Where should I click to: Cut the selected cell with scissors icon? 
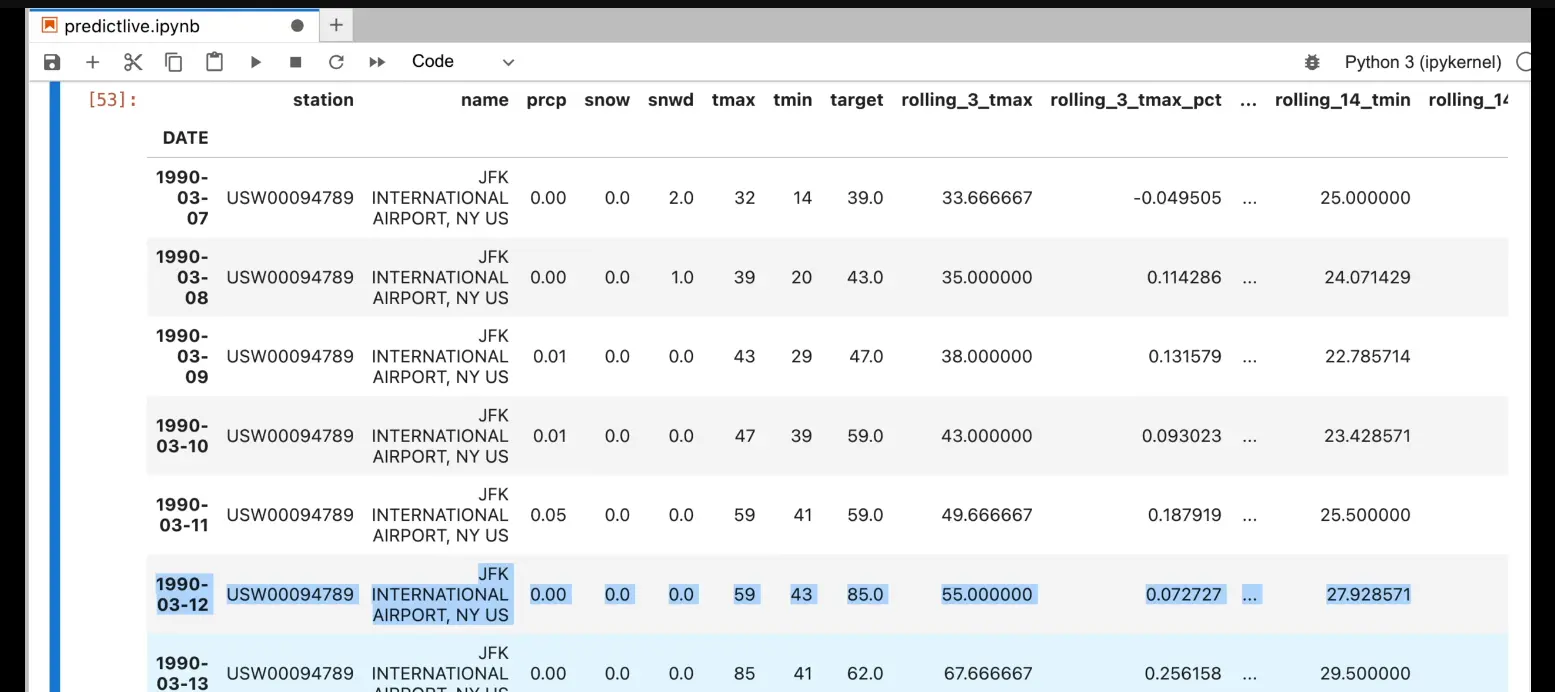(133, 62)
